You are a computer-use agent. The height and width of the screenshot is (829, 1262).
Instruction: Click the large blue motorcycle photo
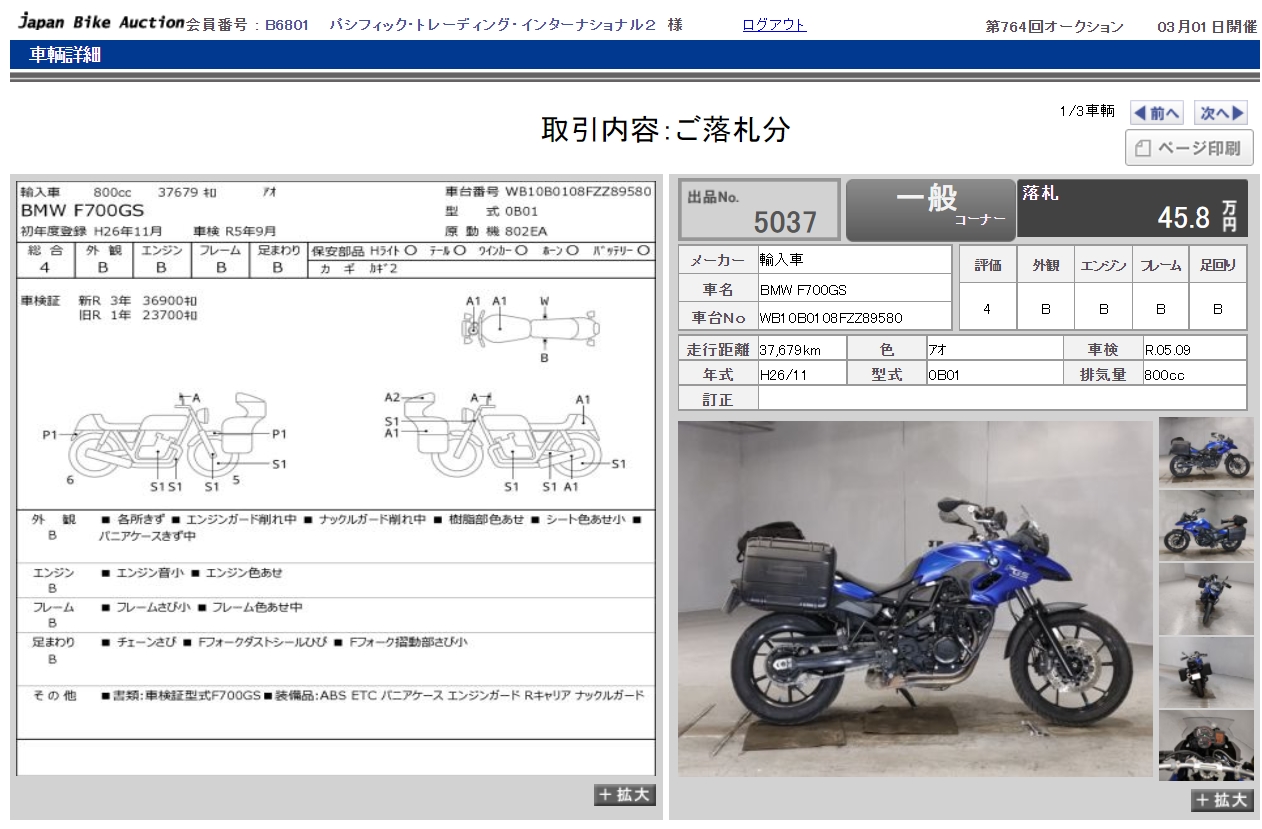coord(915,598)
